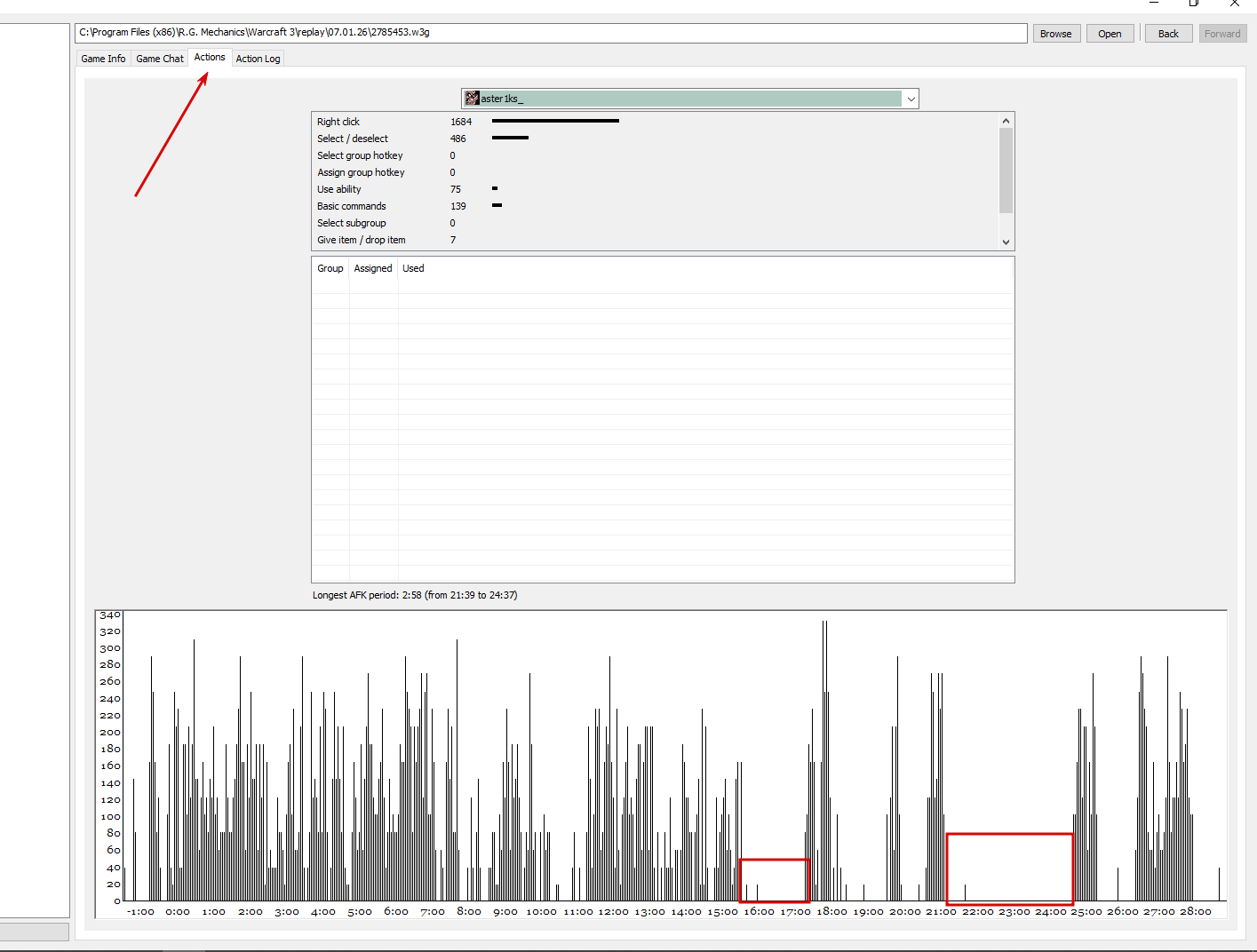The image size is (1257, 952).
Task: Click the Select subgroup row
Action: click(x=656, y=223)
